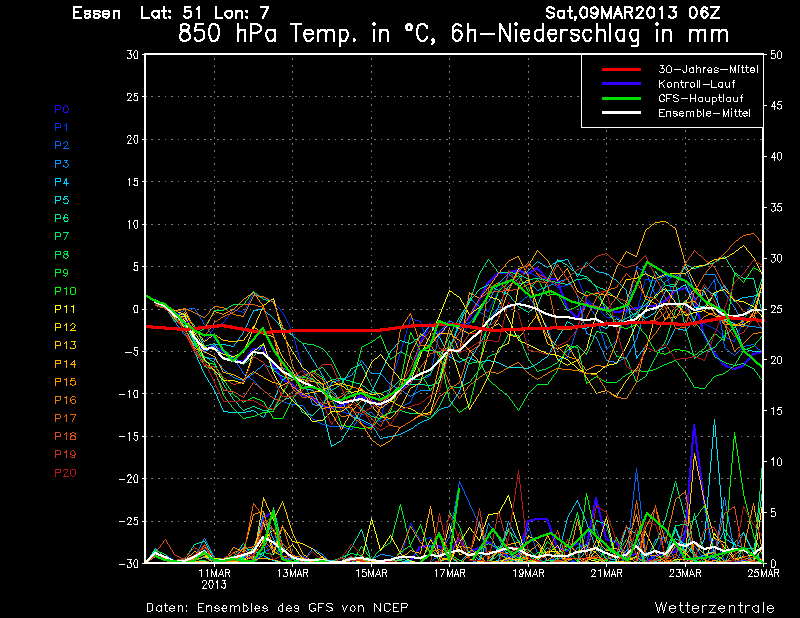Click the P9 member label

tap(62, 273)
